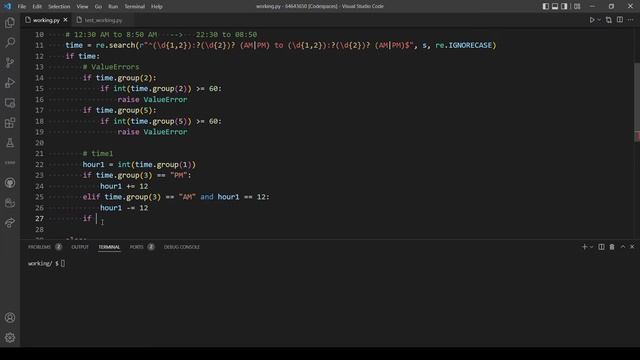Create a new terminal with plus icon
This screenshot has height=360, width=640.
[584, 247]
